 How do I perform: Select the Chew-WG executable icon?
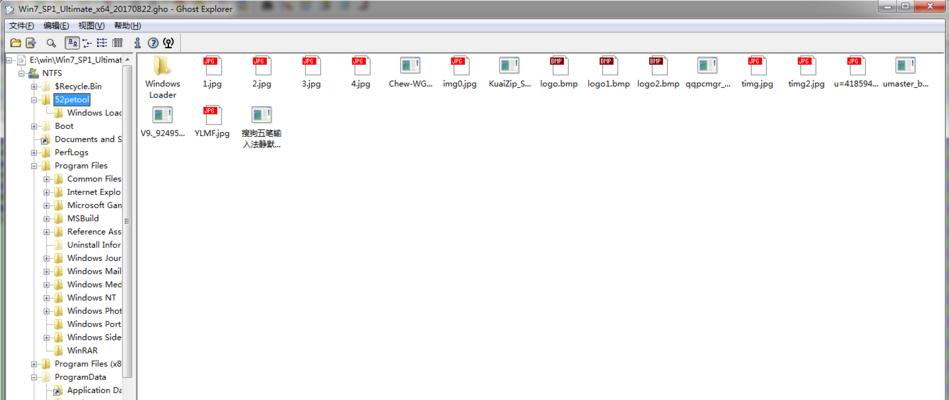(410, 65)
